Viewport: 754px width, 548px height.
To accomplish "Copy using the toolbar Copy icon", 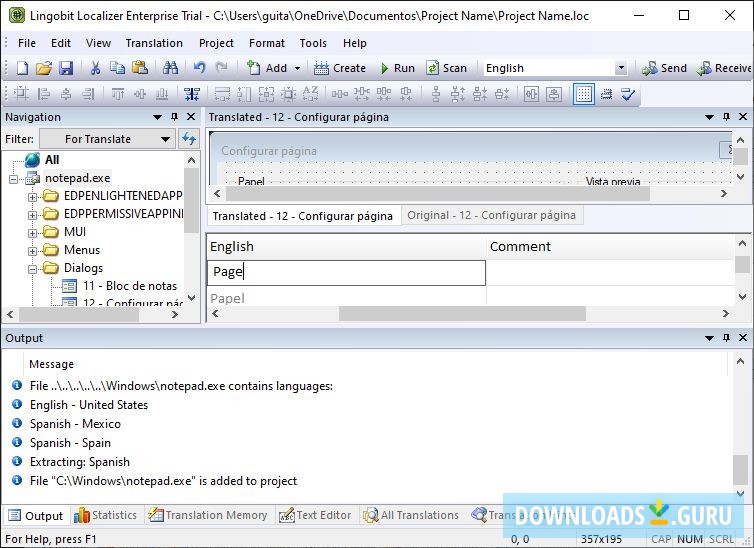I will coord(117,68).
